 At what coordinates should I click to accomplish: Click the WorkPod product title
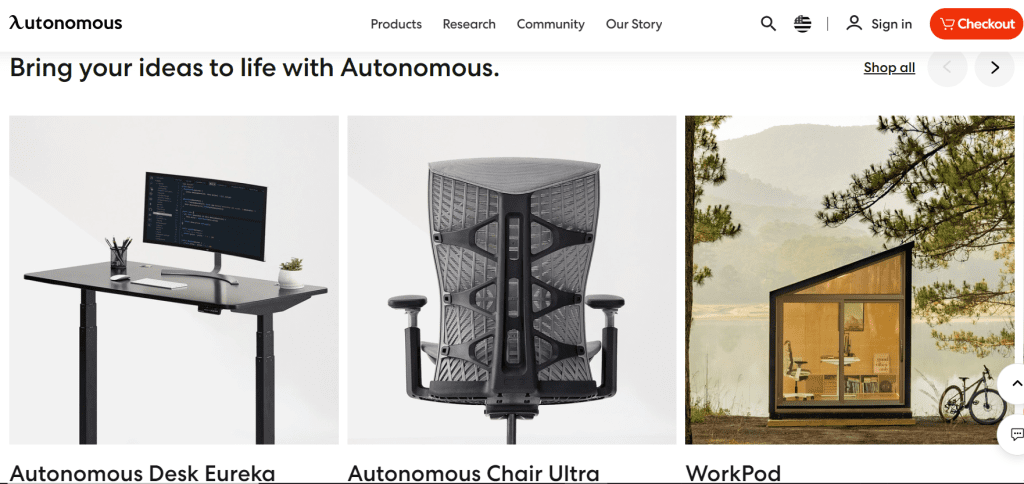tap(733, 474)
